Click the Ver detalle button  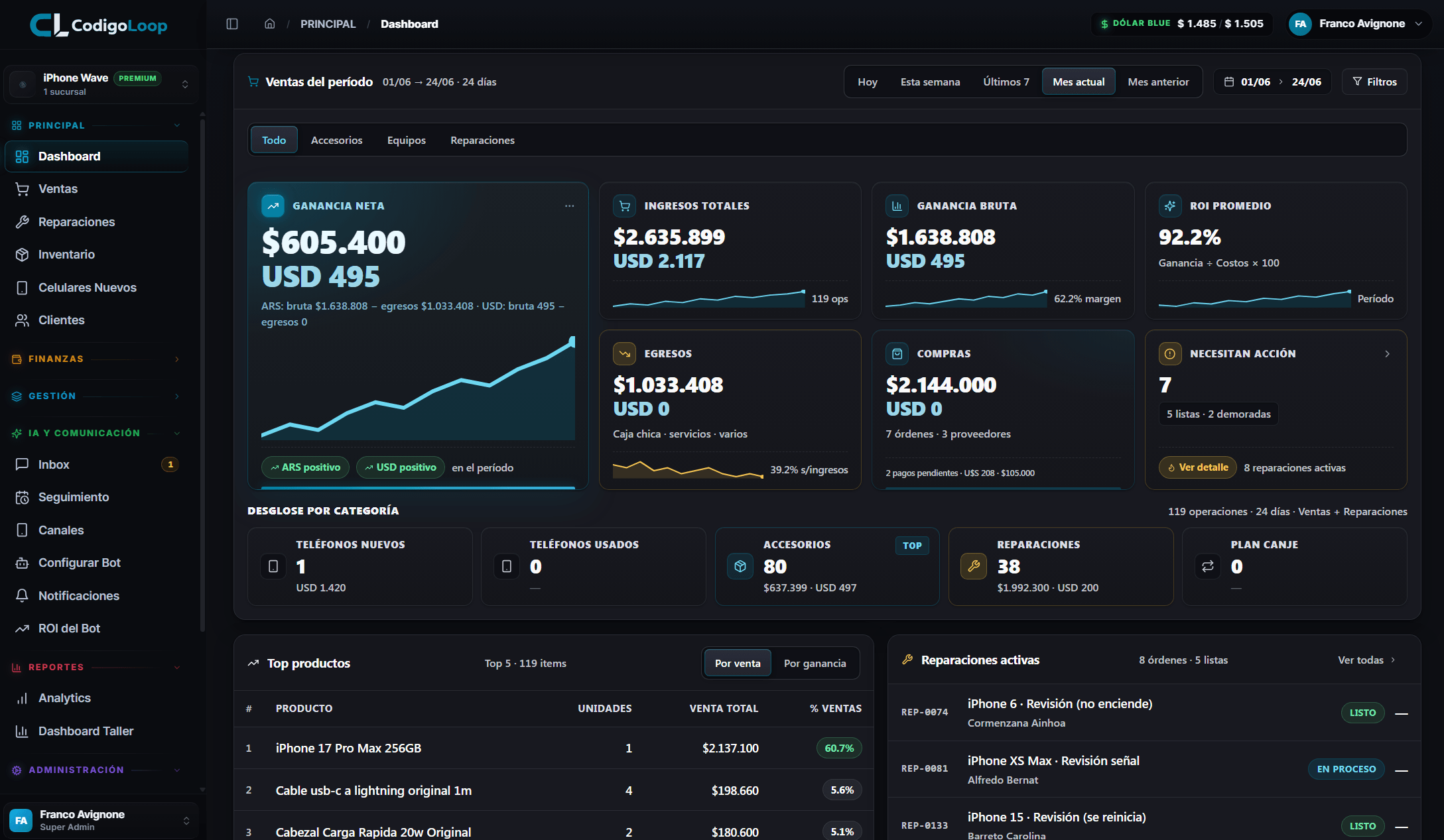click(x=1197, y=467)
